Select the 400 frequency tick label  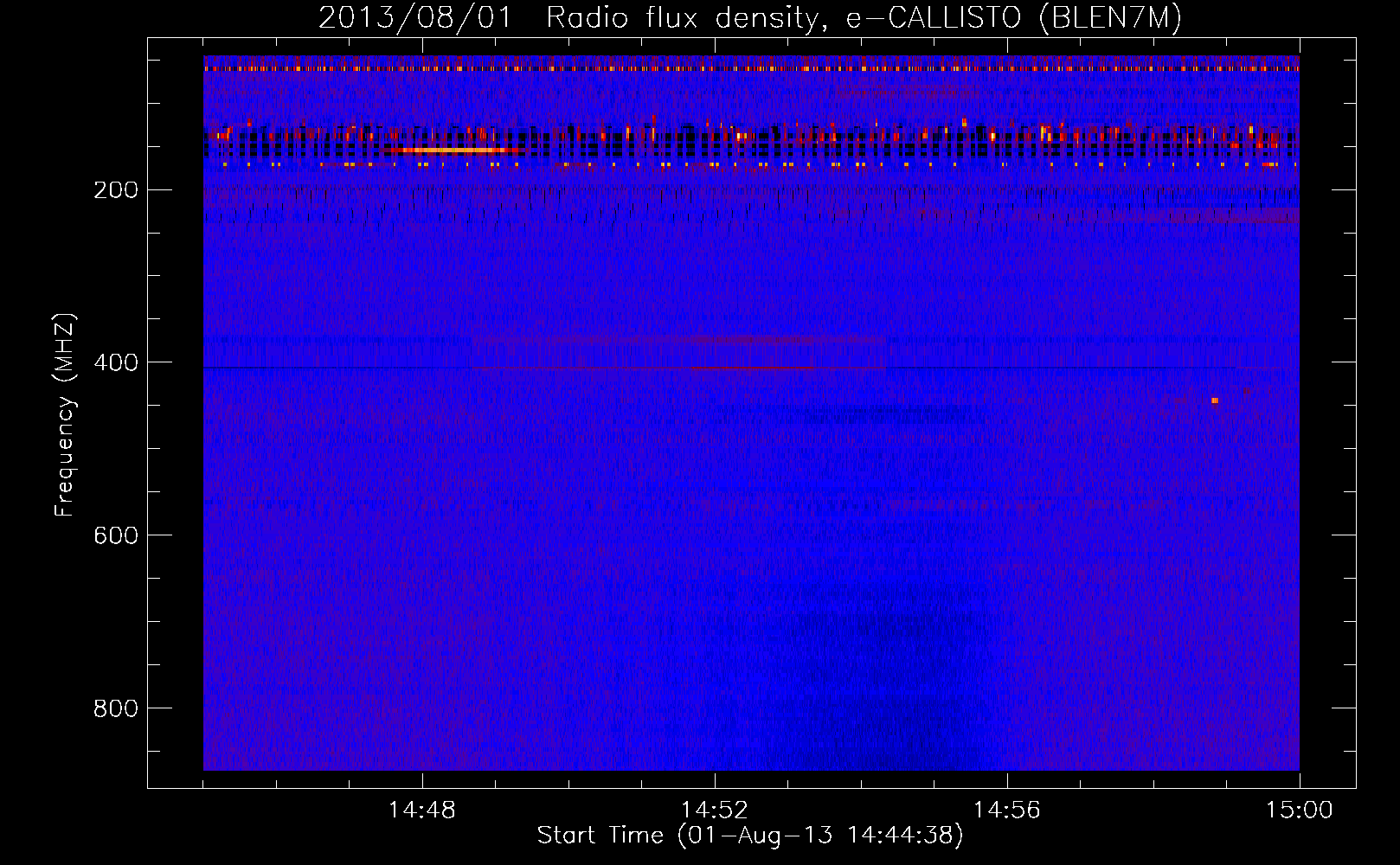[116, 362]
